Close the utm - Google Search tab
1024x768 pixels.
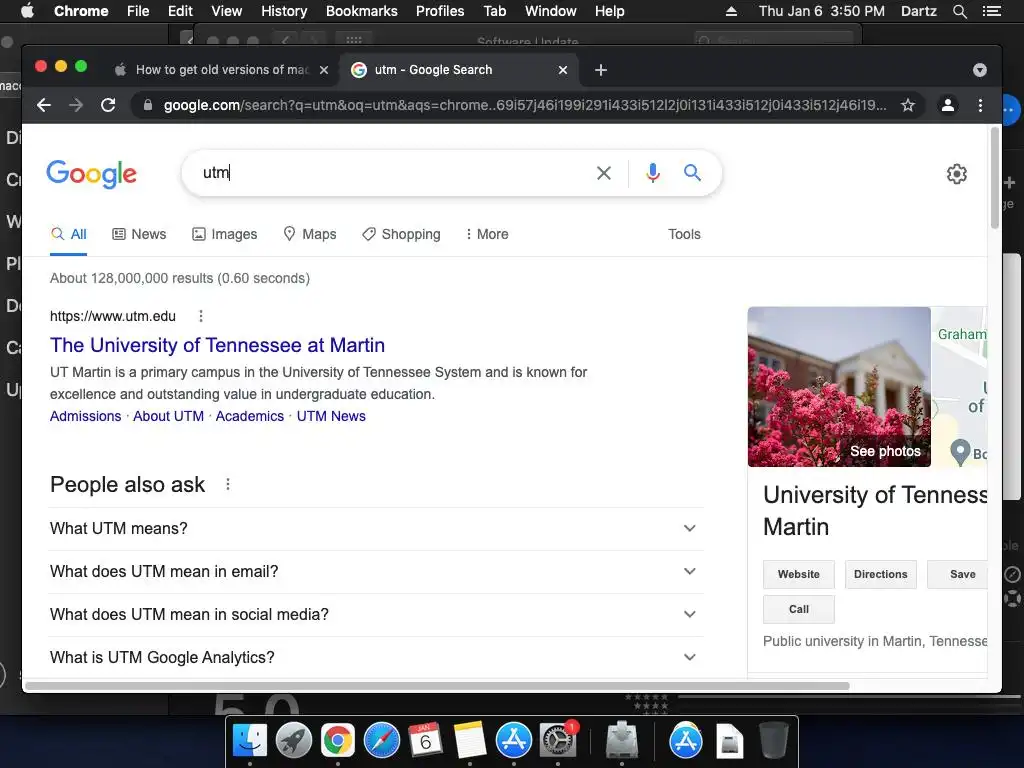pyautogui.click(x=563, y=70)
